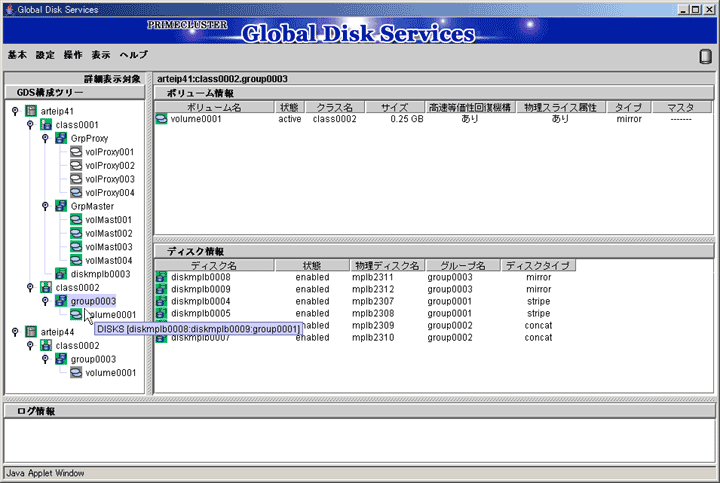Click inside the ログ情報 log area
Viewport: 720px width, 483px height.
click(x=359, y=440)
